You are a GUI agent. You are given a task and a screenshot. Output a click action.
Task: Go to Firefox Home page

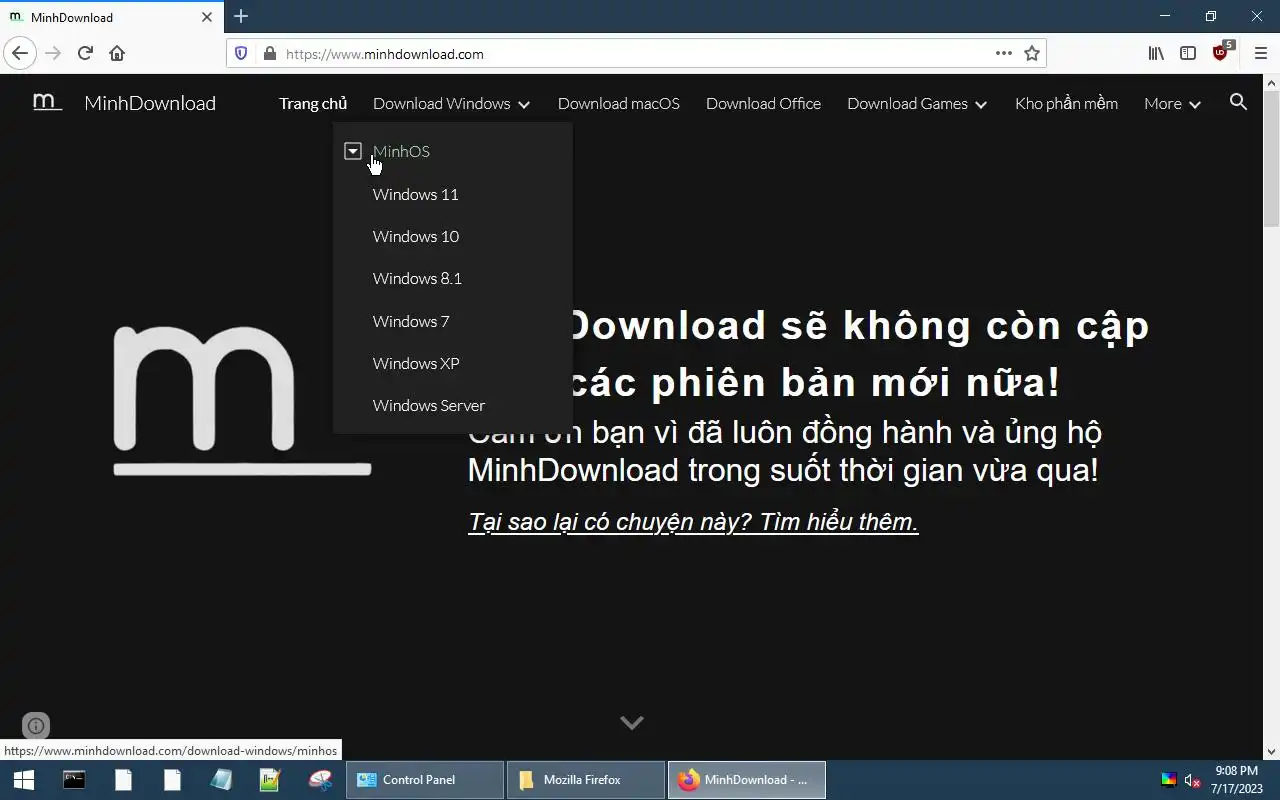tap(117, 53)
